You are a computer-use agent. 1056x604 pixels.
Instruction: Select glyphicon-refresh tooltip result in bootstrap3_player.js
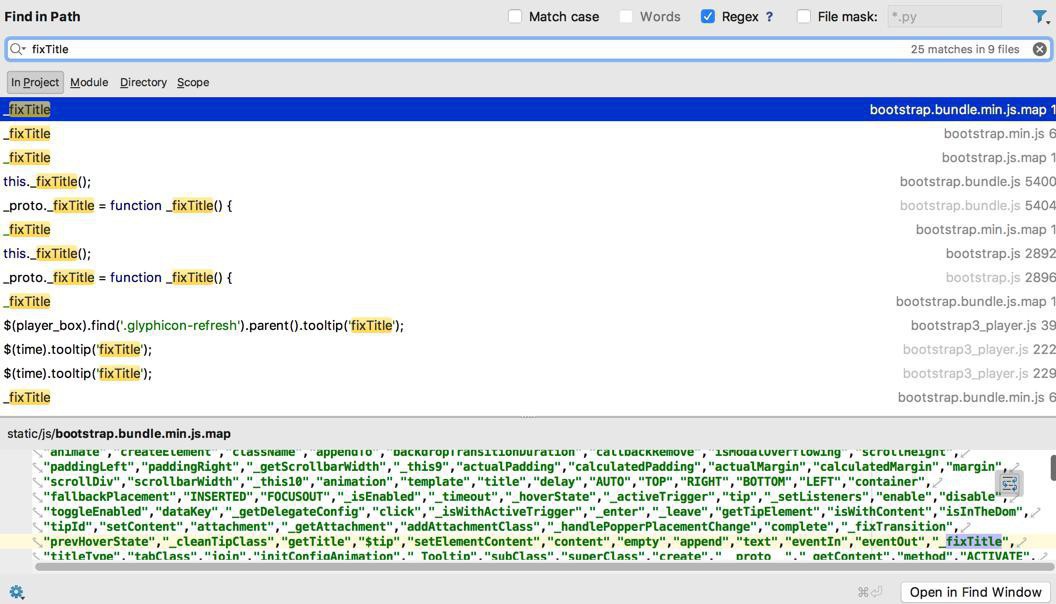pos(400,325)
